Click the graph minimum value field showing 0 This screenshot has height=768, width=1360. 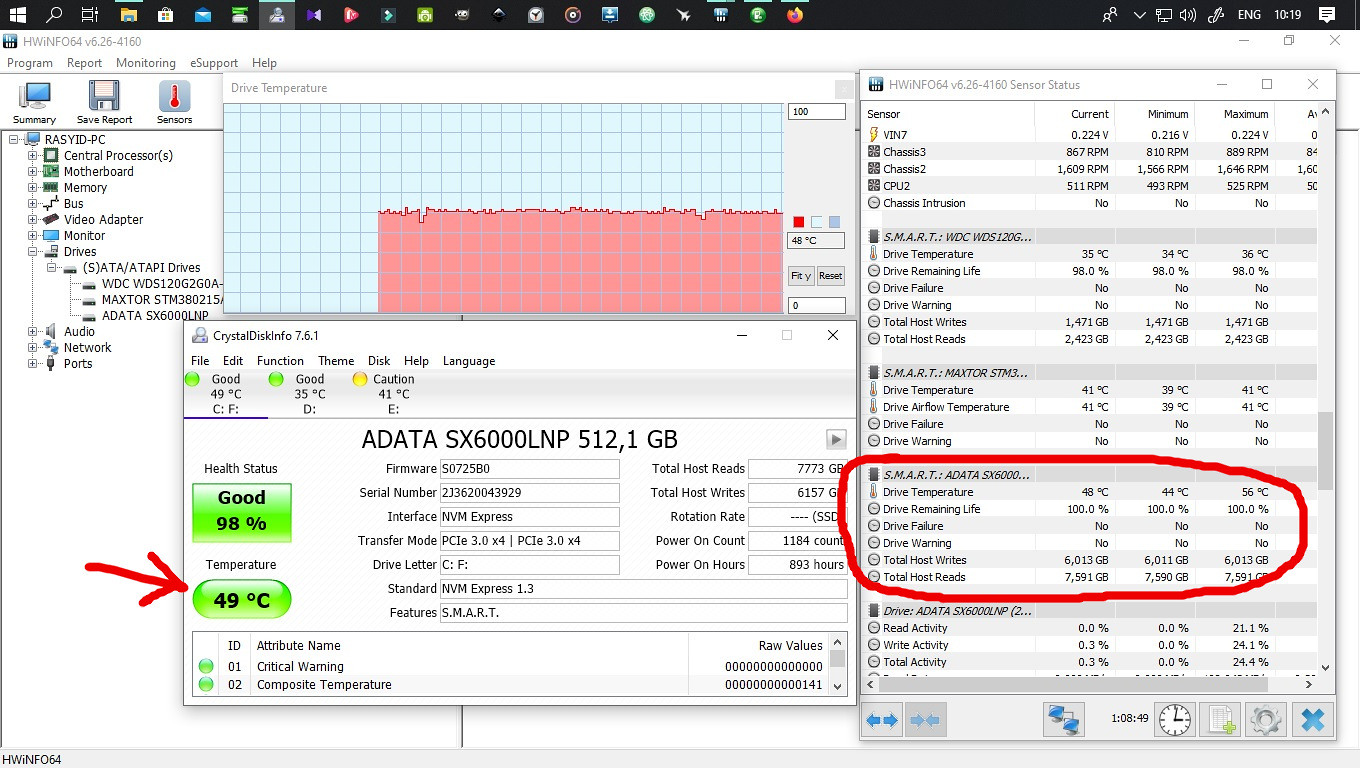coord(817,305)
